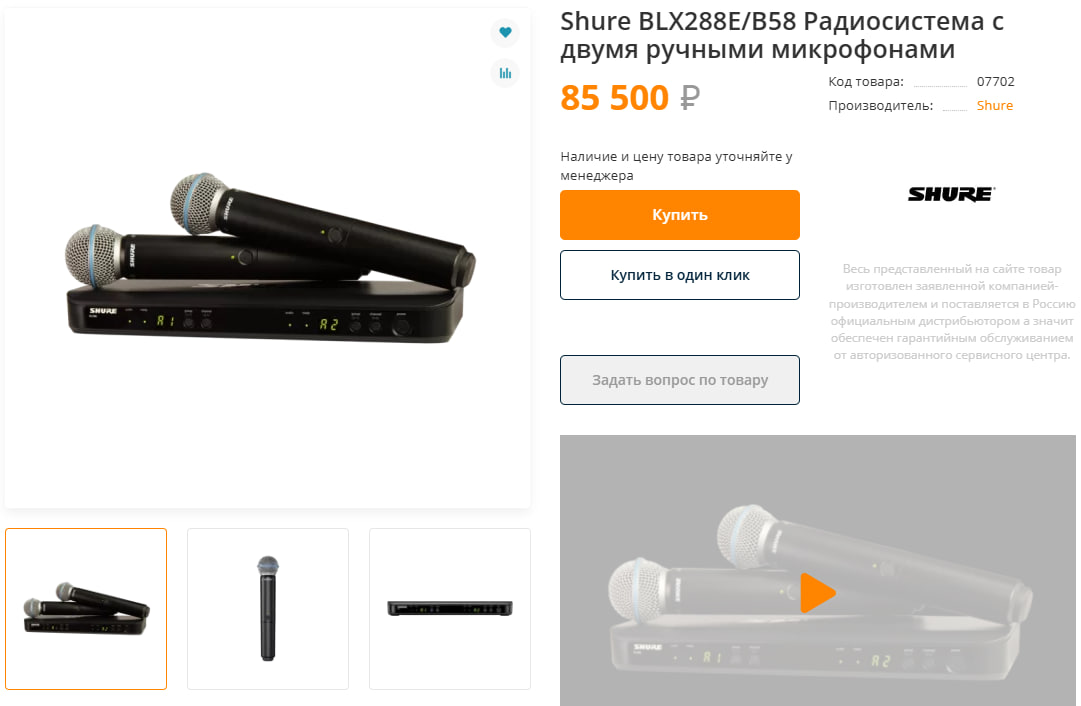Show the single handheld microphone thumbnail

coord(267,609)
